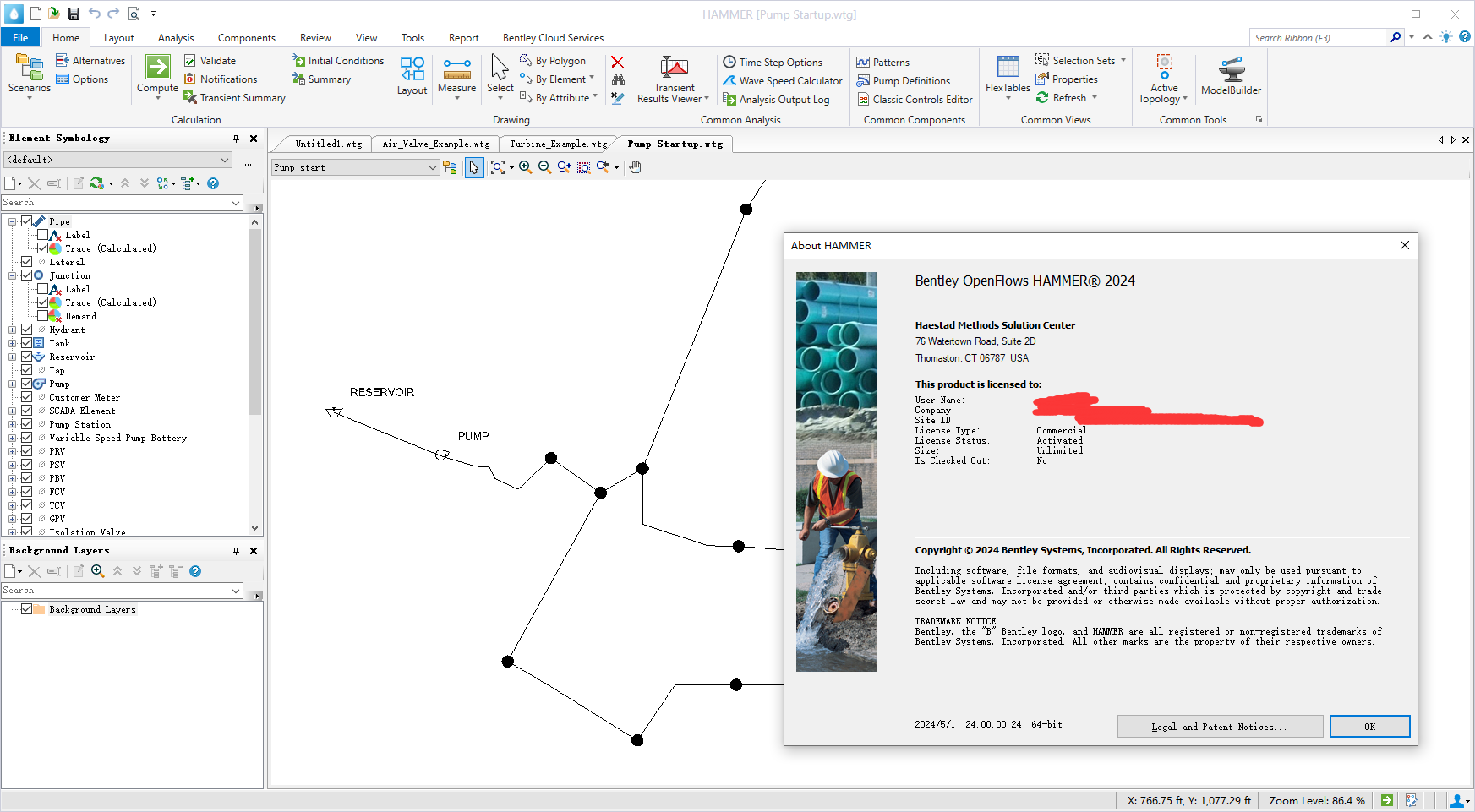Open Transient Results Viewer
The image size is (1475, 812).
pyautogui.click(x=674, y=79)
